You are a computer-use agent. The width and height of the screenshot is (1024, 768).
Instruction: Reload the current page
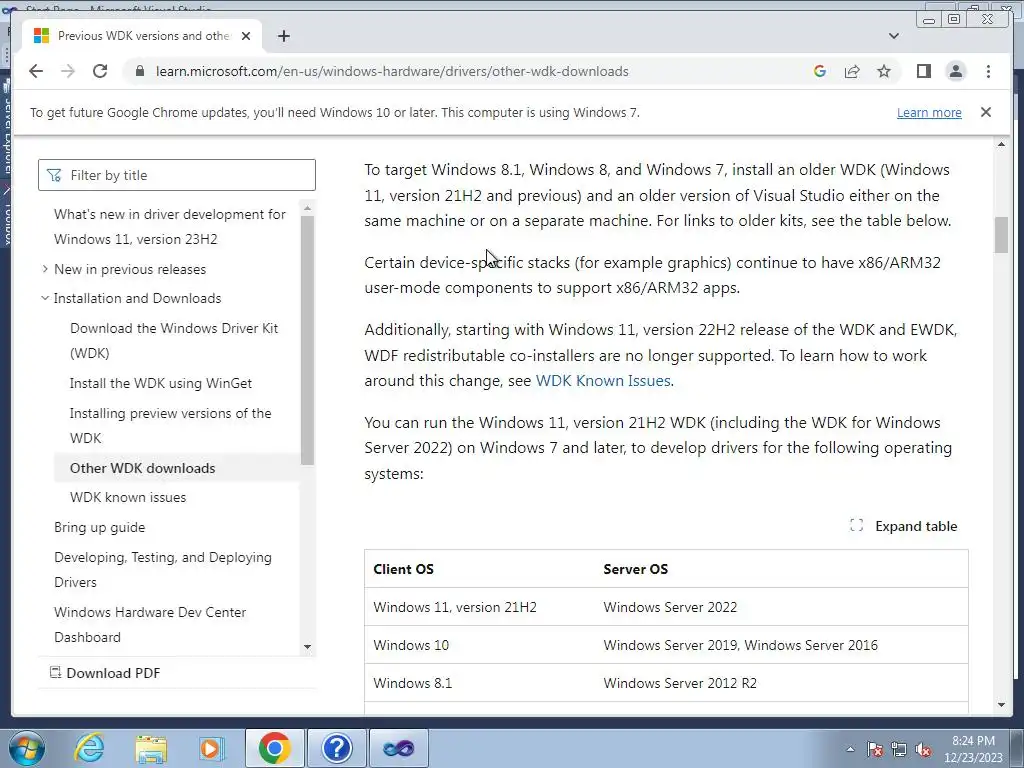coord(100,71)
